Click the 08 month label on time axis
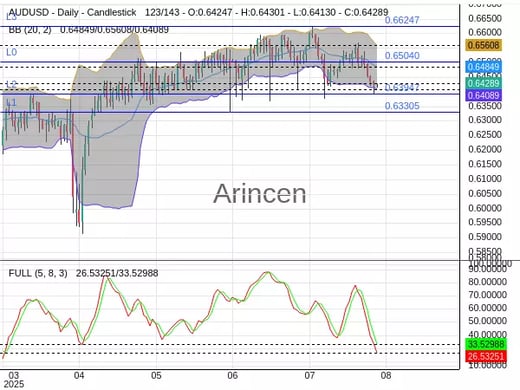This screenshot has width=520, height=390. click(x=386, y=376)
